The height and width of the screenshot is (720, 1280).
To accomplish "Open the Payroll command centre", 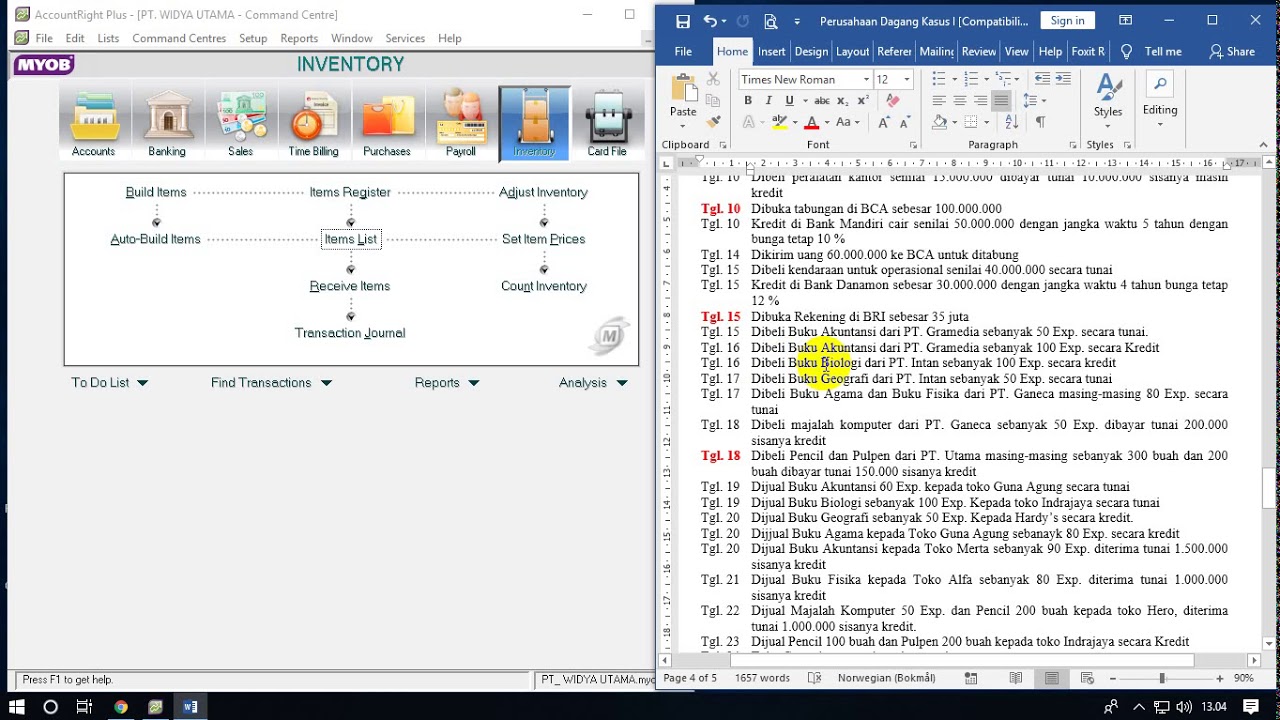I will (460, 124).
